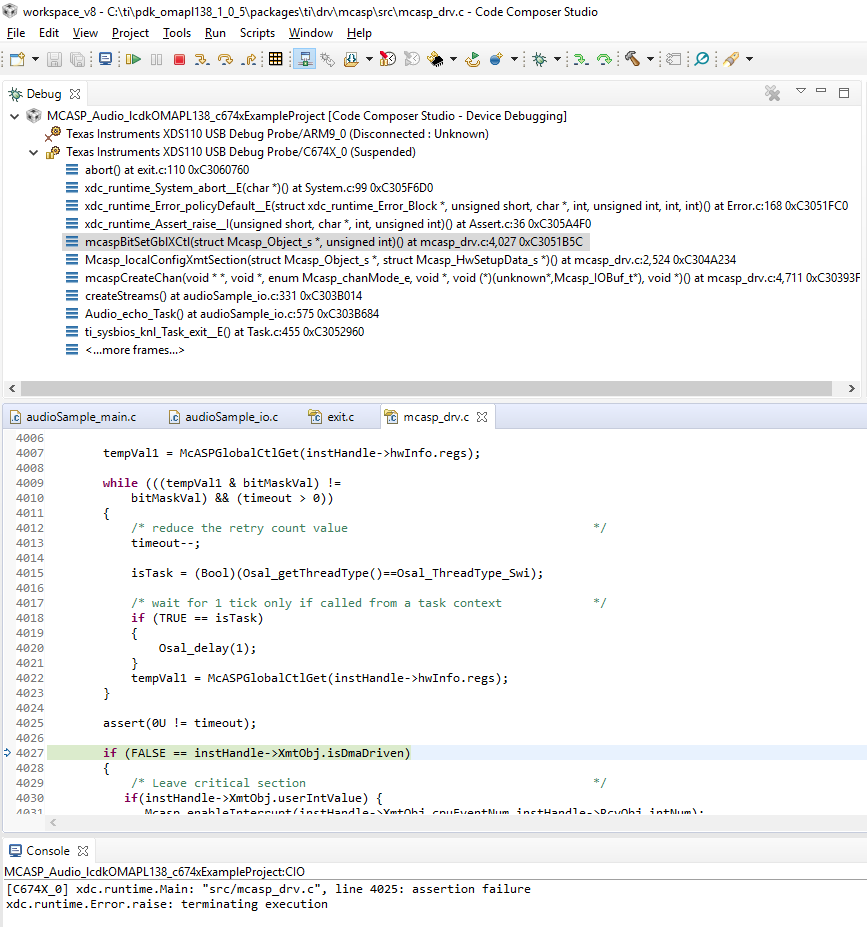Image resolution: width=867 pixels, height=927 pixels.
Task: Click the green assembly Step Into icon
Action: click(581, 59)
